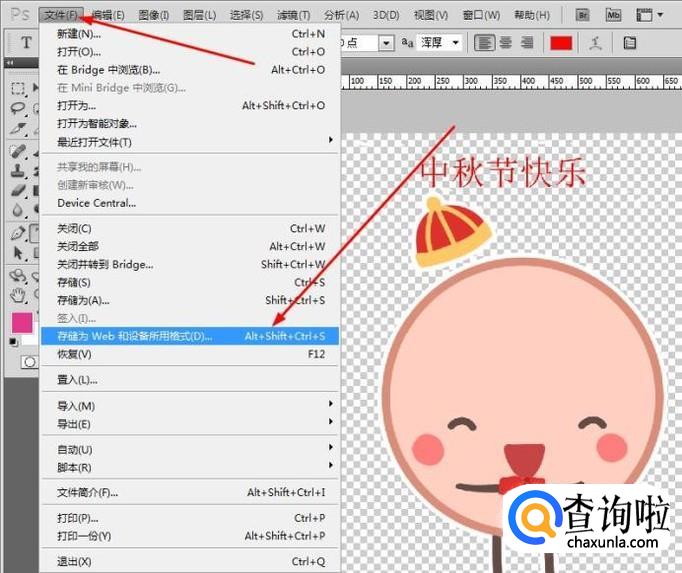
Task: Toggle character and paragraph panels icon
Action: coord(629,43)
